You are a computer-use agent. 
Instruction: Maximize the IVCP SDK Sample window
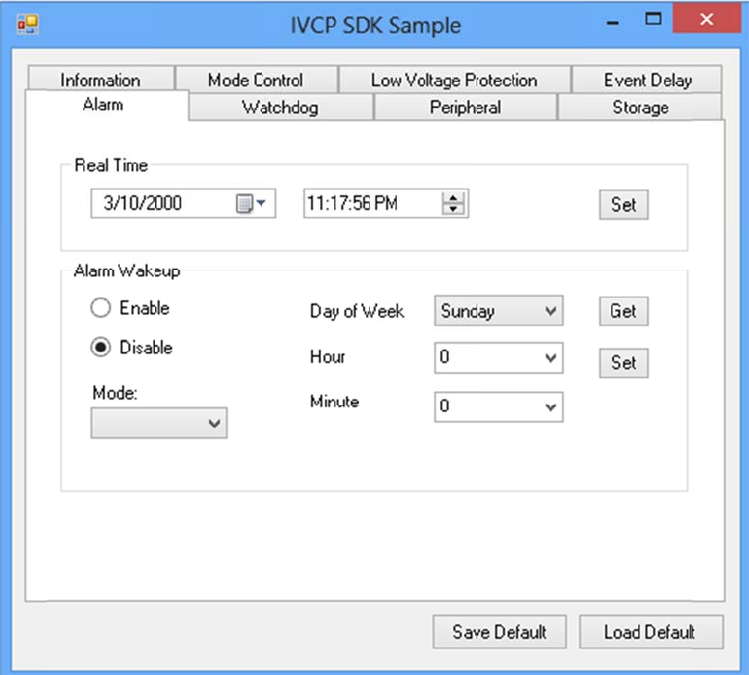[x=653, y=19]
